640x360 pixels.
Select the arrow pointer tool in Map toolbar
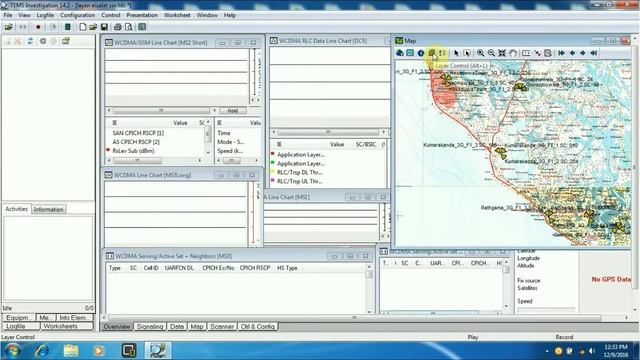click(x=456, y=53)
